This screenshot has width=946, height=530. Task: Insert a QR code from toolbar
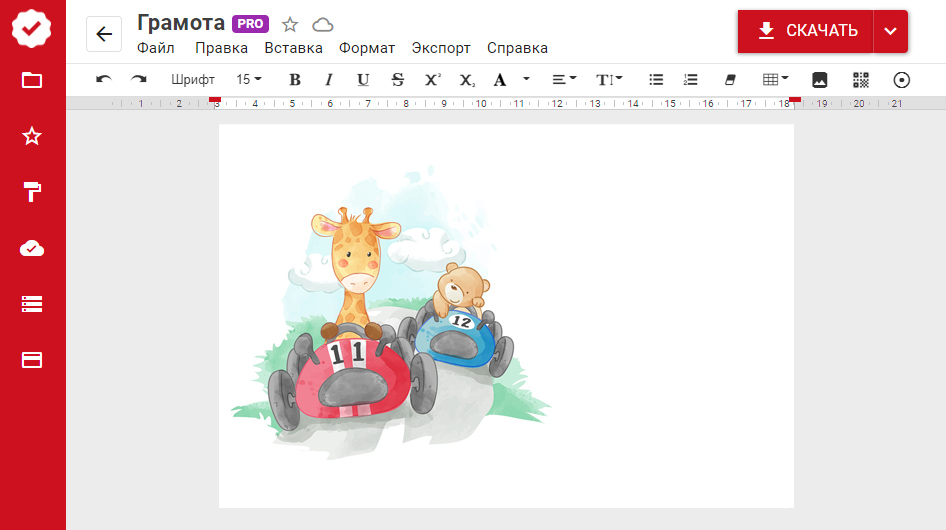(x=861, y=80)
